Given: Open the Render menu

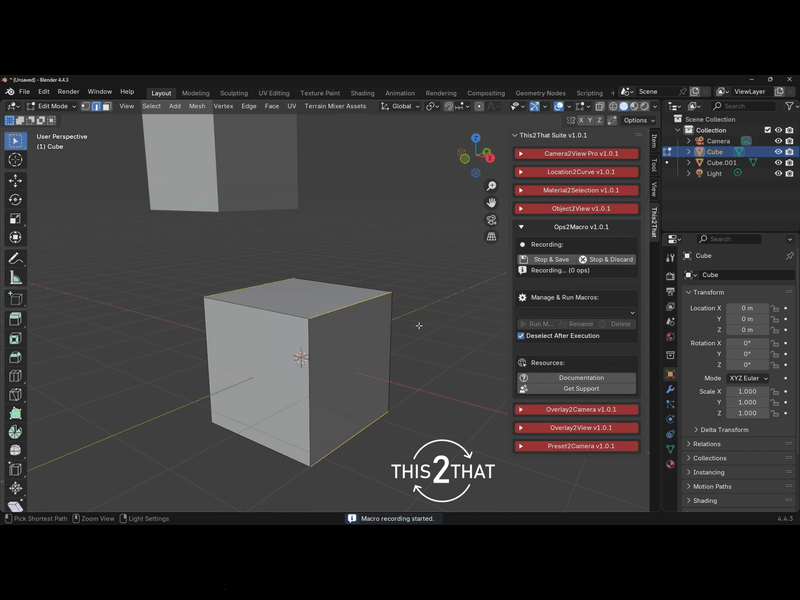Looking at the screenshot, I should [68, 92].
